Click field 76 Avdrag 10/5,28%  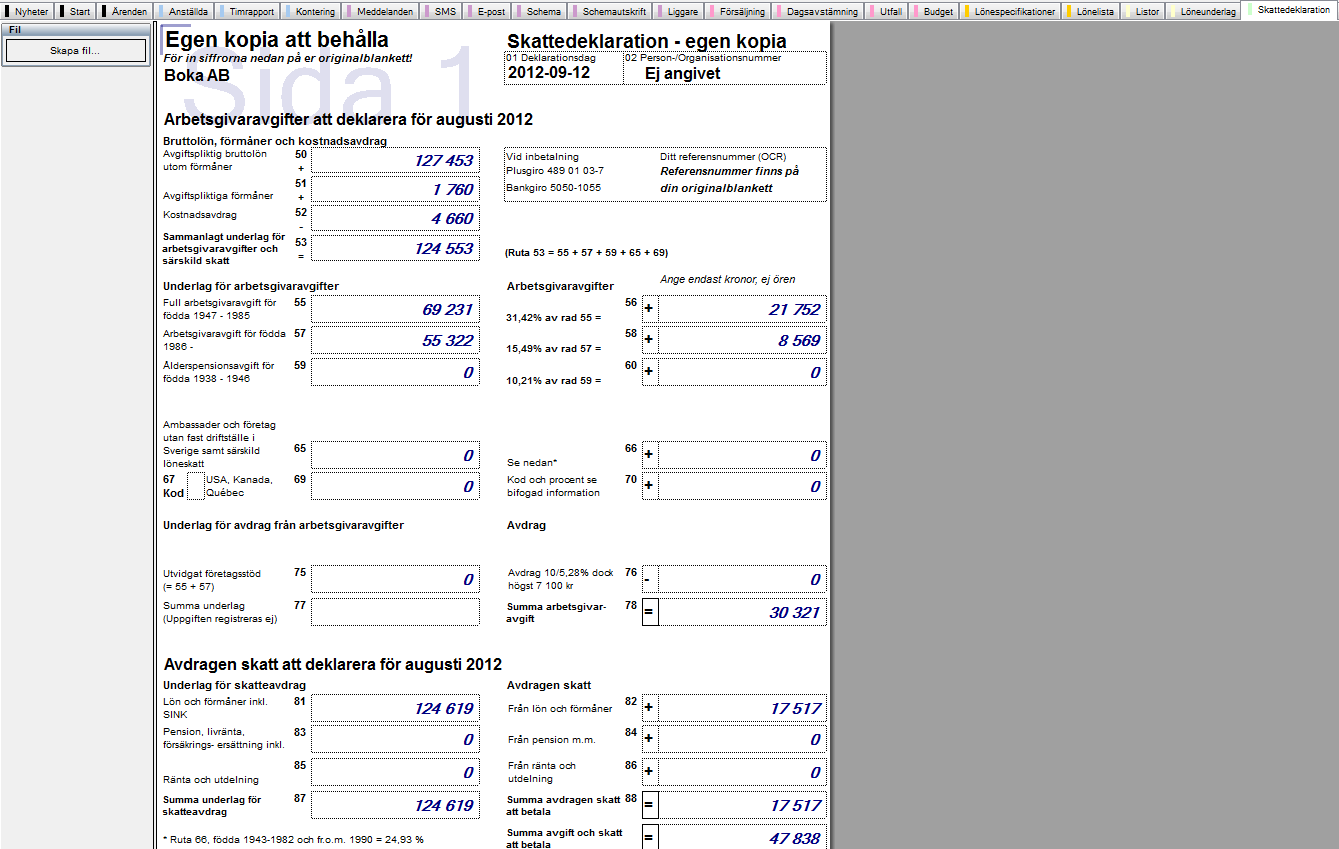pos(742,579)
